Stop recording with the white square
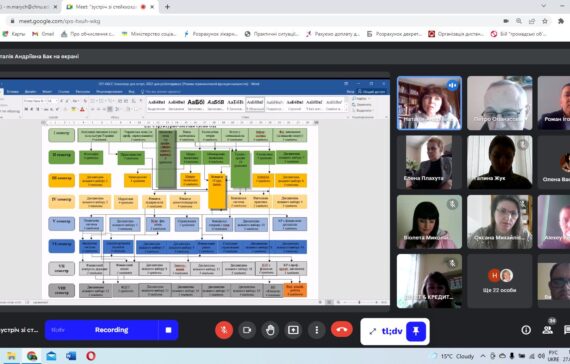570x364 pixels. point(168,330)
